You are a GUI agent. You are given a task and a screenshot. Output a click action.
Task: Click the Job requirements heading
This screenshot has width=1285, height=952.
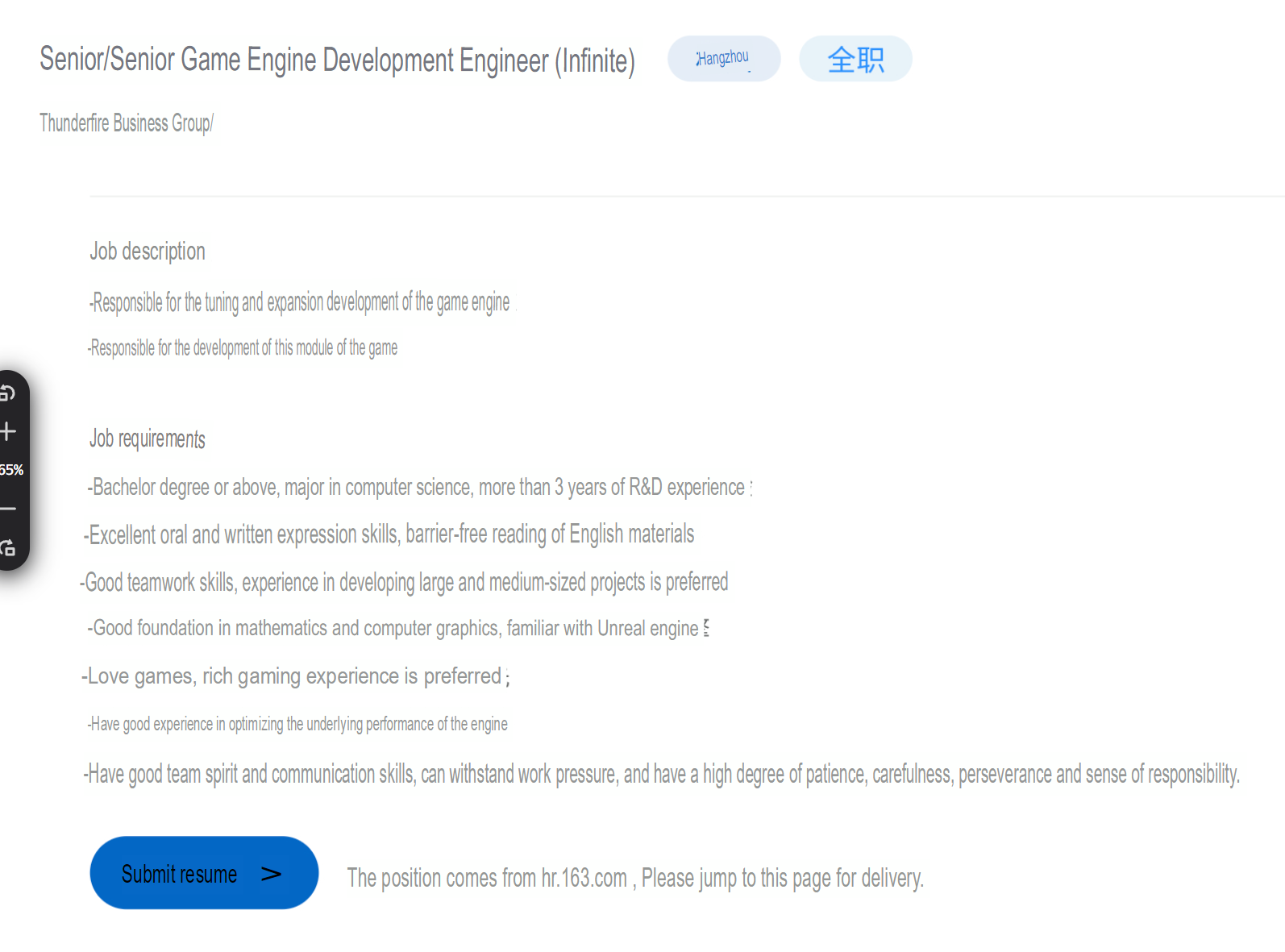[148, 439]
